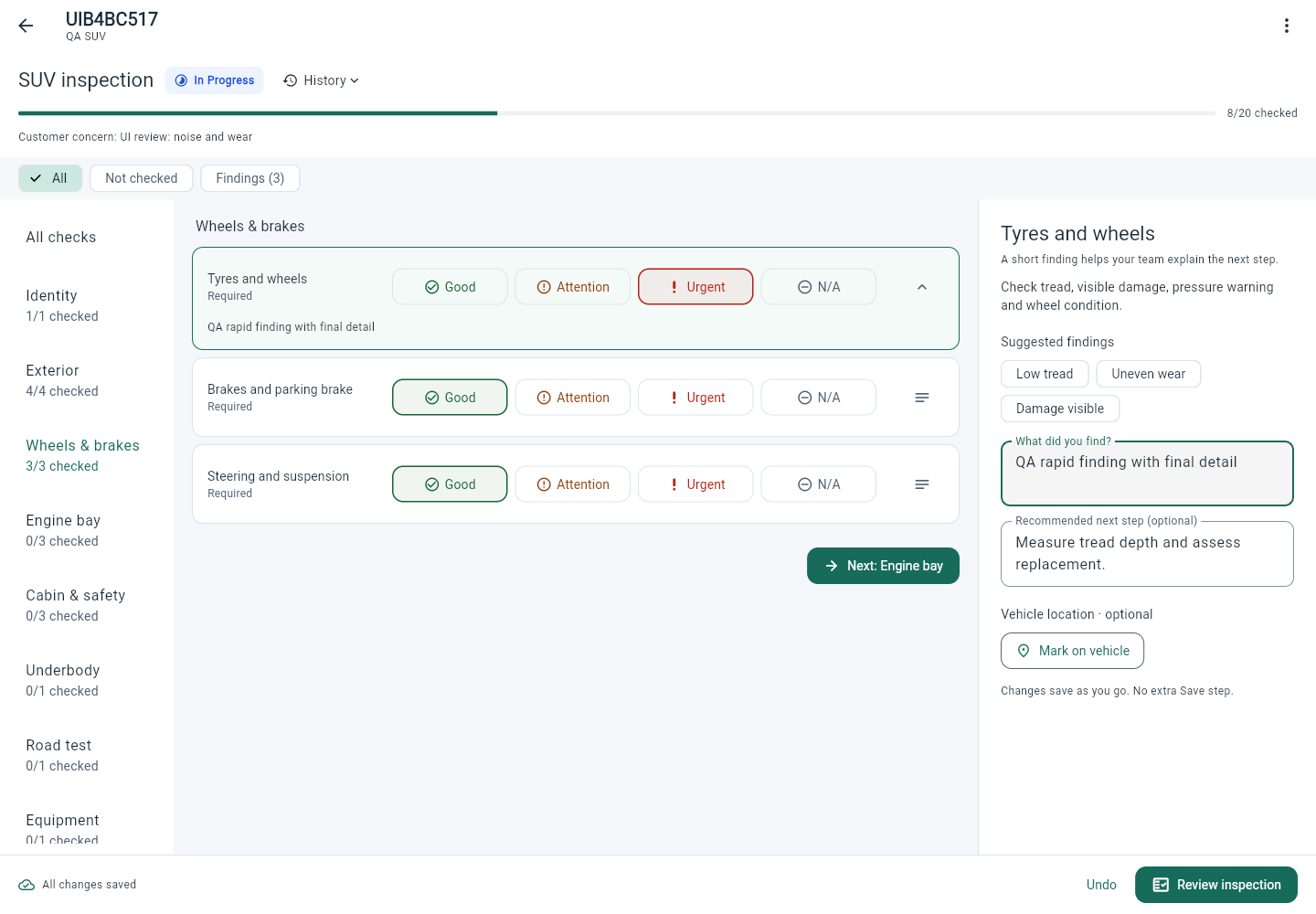The image size is (1316, 914).
Task: Expand the History dropdown
Action: (321, 80)
